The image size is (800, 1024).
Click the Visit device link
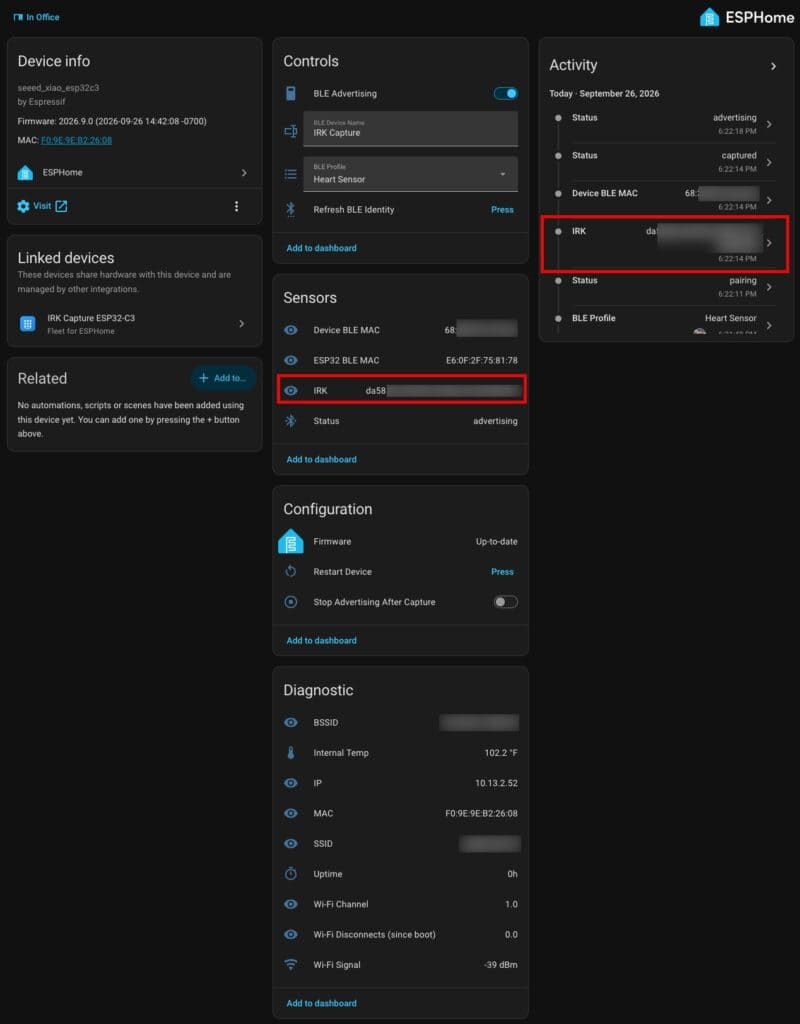(x=42, y=206)
